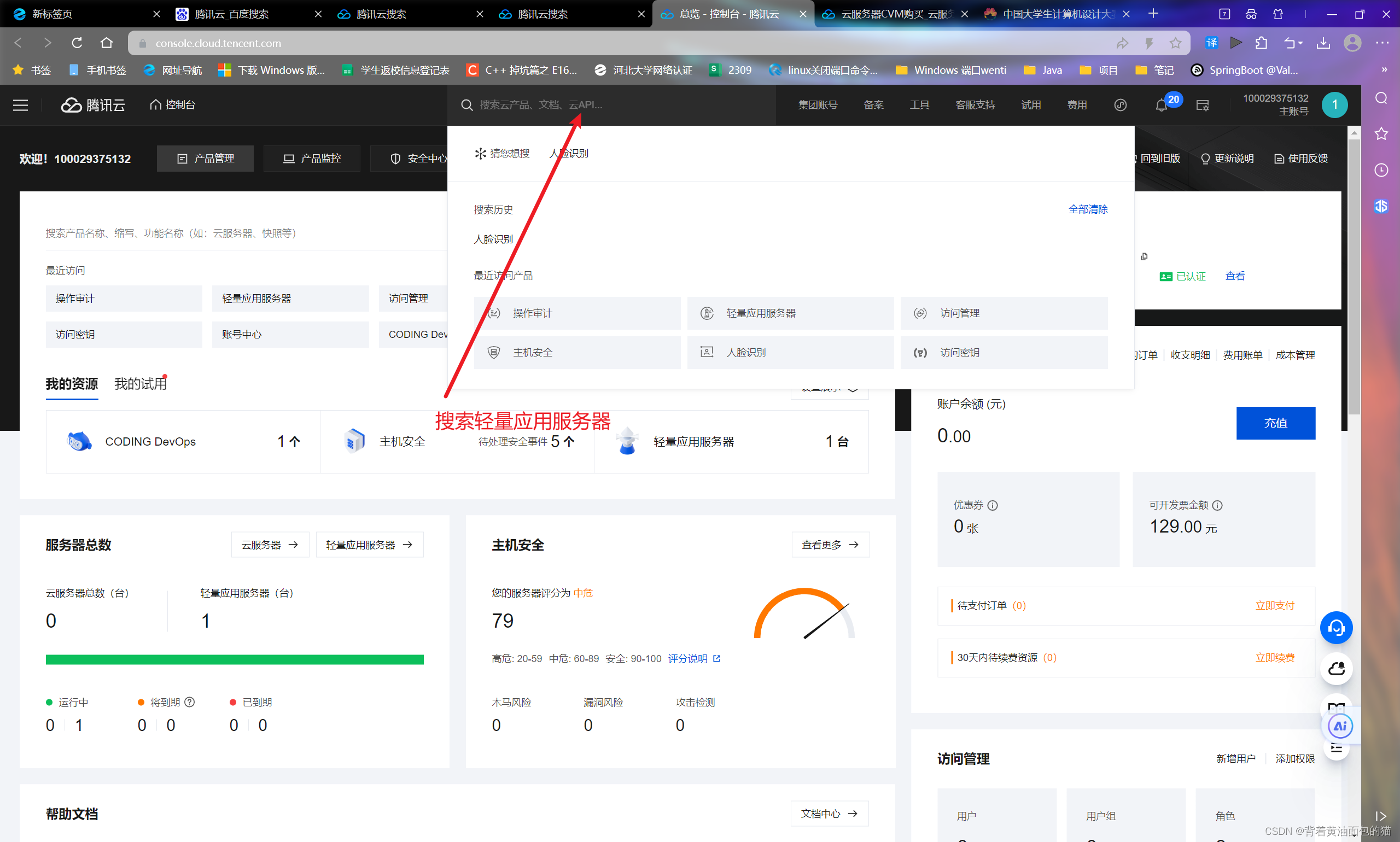This screenshot has height=842, width=1400.
Task: Click the customer service headset floating icon
Action: click(1336, 628)
